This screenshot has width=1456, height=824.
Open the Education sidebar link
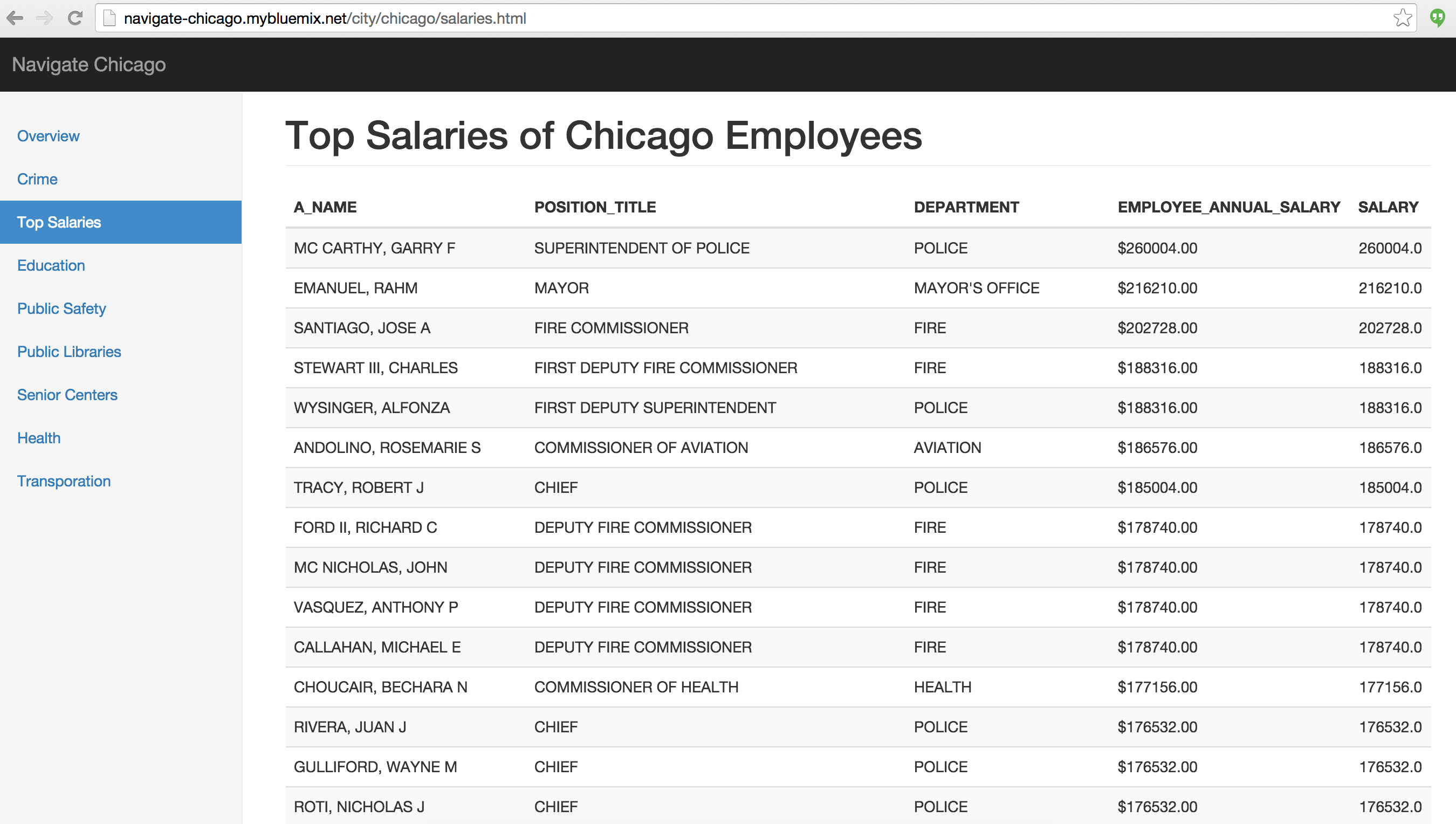[51, 265]
